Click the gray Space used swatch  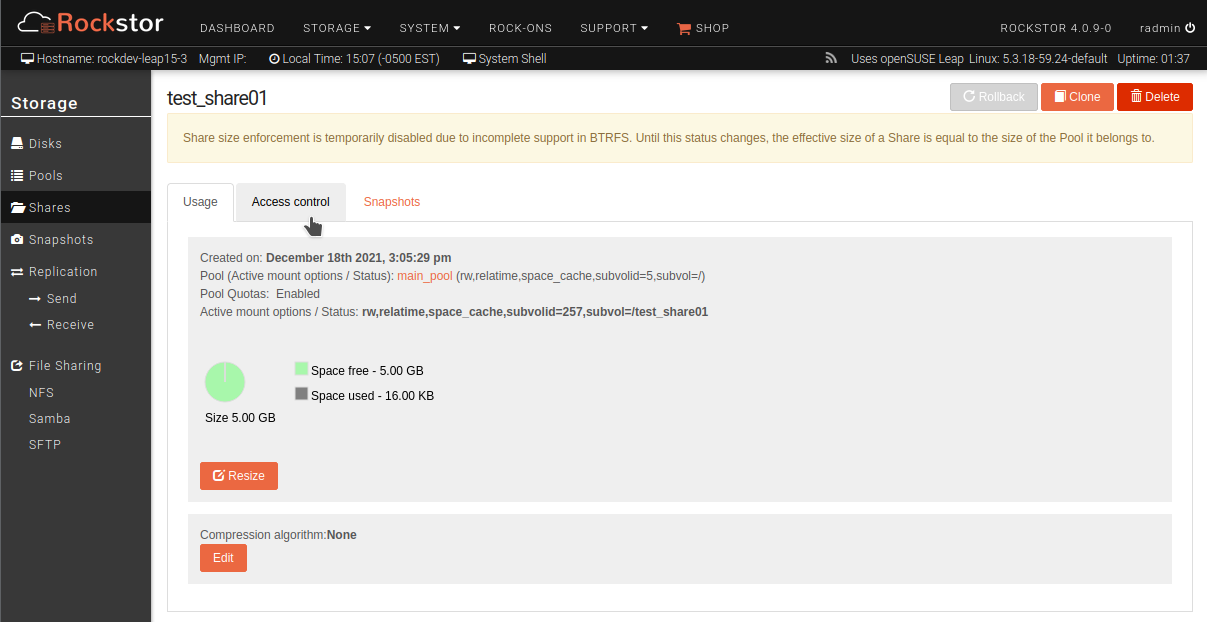[301, 394]
